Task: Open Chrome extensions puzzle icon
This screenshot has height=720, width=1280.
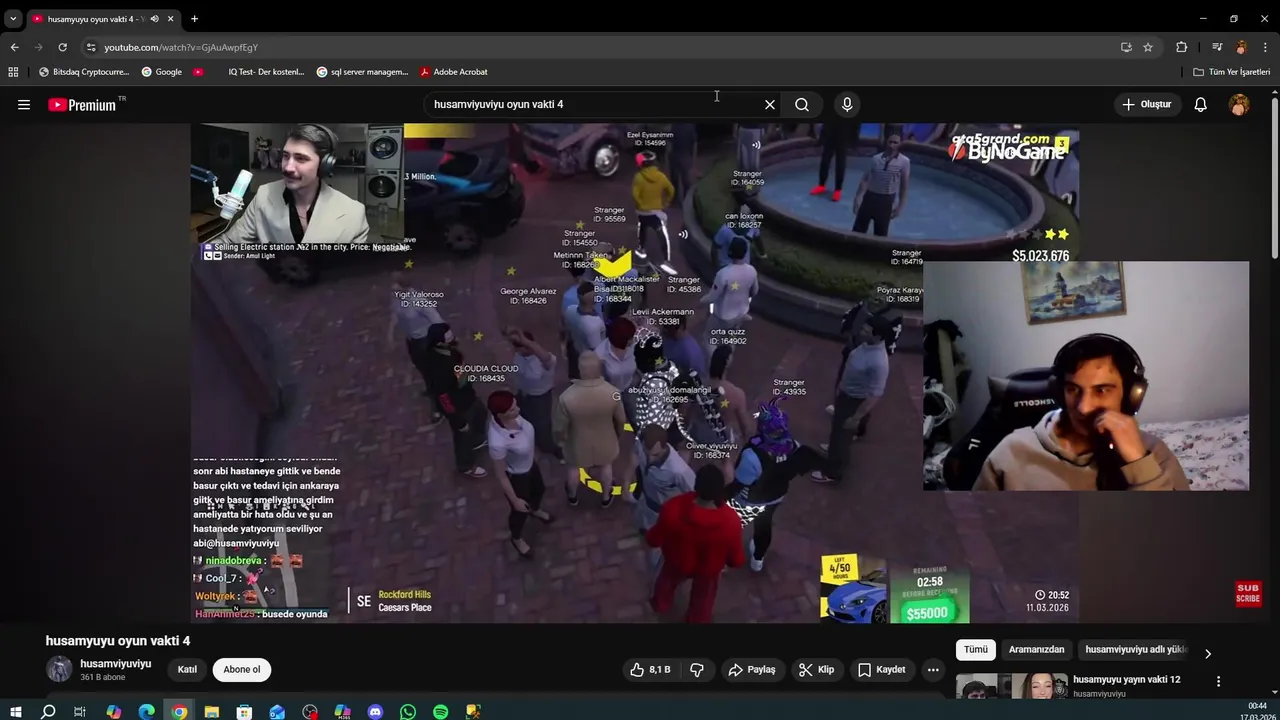Action: click(1182, 47)
